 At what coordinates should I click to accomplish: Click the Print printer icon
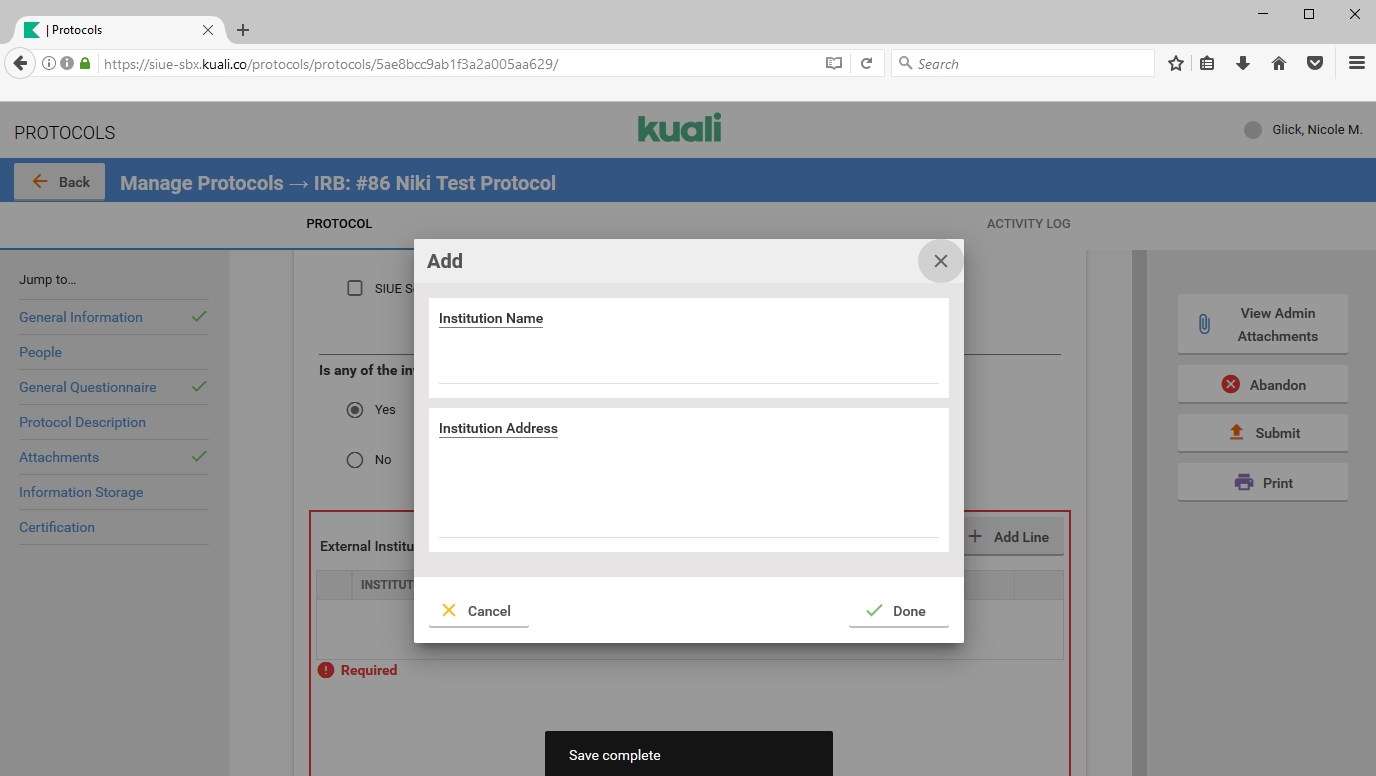pos(1243,483)
